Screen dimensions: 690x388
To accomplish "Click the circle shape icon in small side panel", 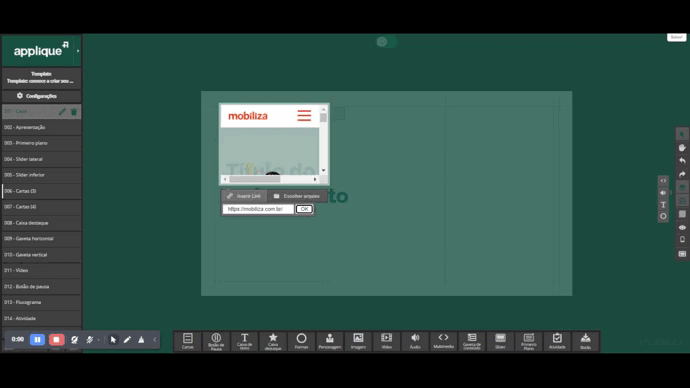I will (x=663, y=216).
